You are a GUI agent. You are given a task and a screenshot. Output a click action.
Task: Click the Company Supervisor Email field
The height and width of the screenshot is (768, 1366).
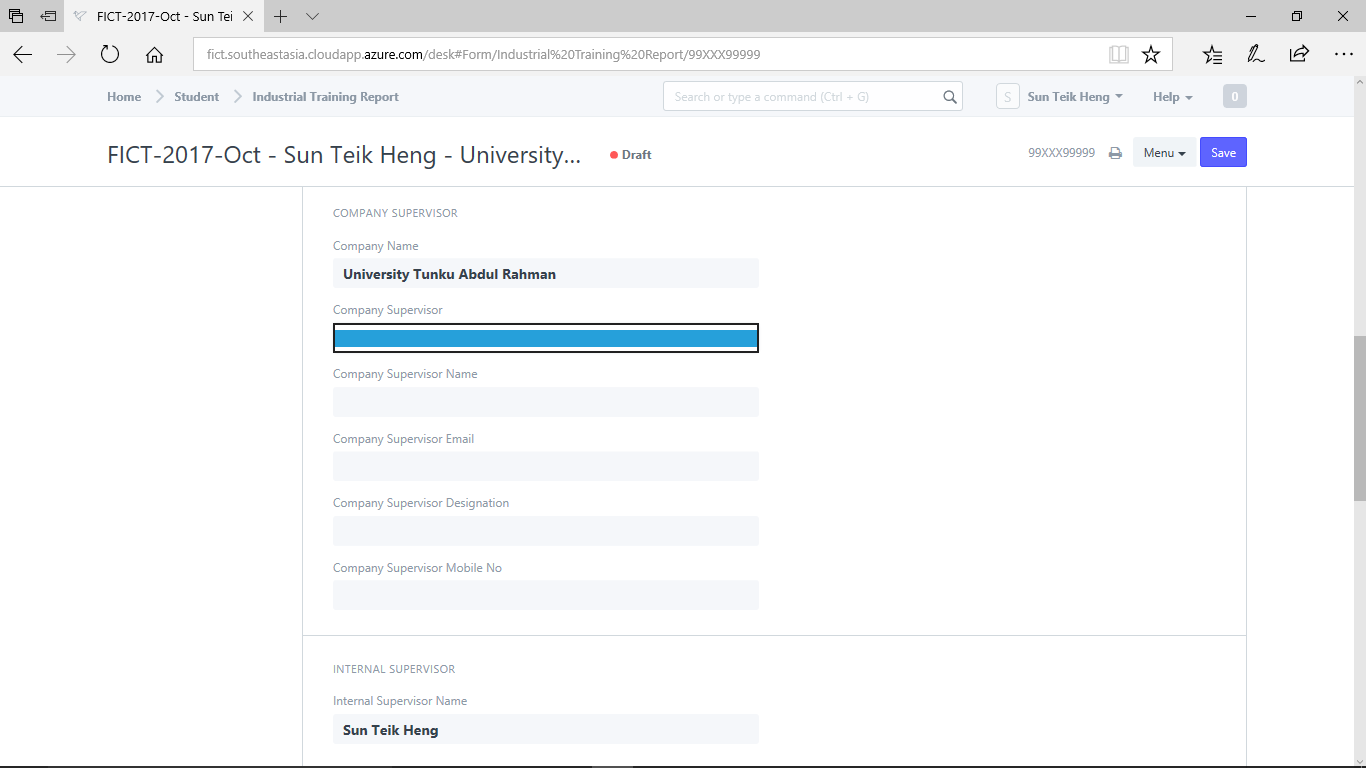click(546, 467)
